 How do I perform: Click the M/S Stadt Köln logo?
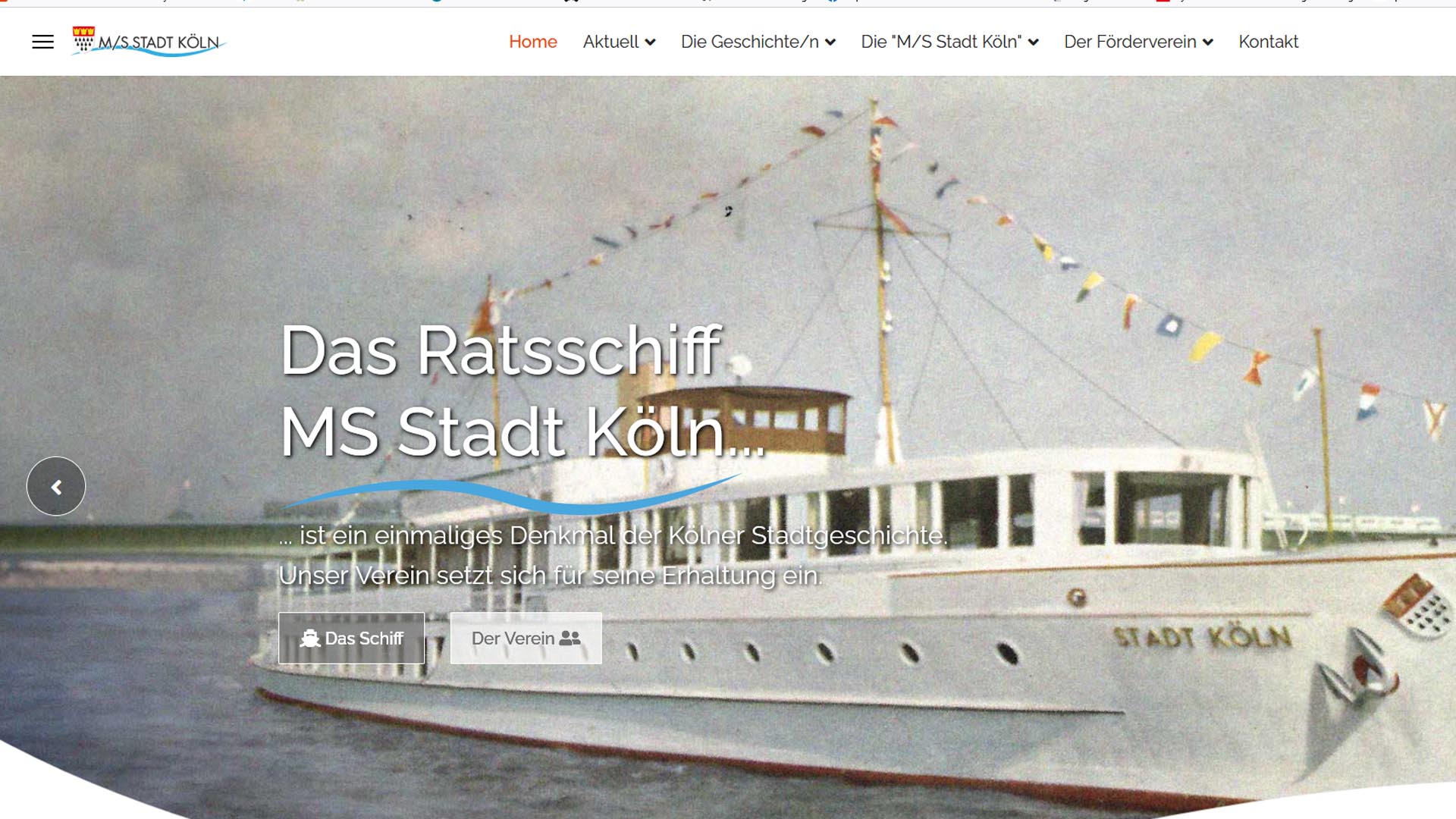(149, 42)
